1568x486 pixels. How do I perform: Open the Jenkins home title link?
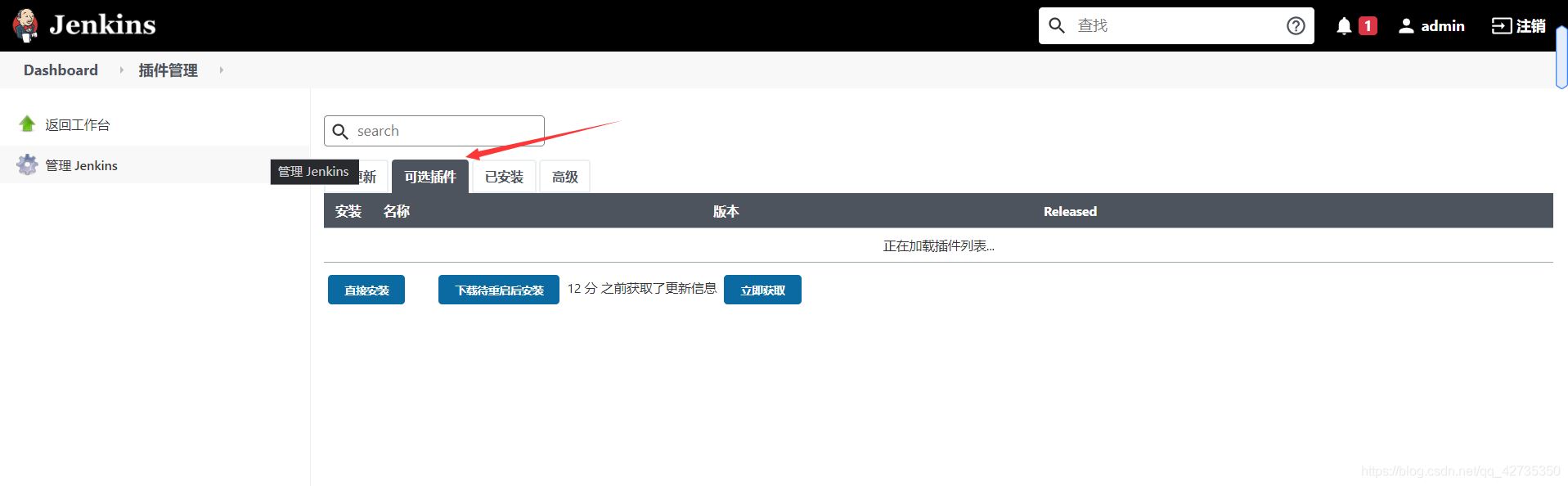[102, 25]
